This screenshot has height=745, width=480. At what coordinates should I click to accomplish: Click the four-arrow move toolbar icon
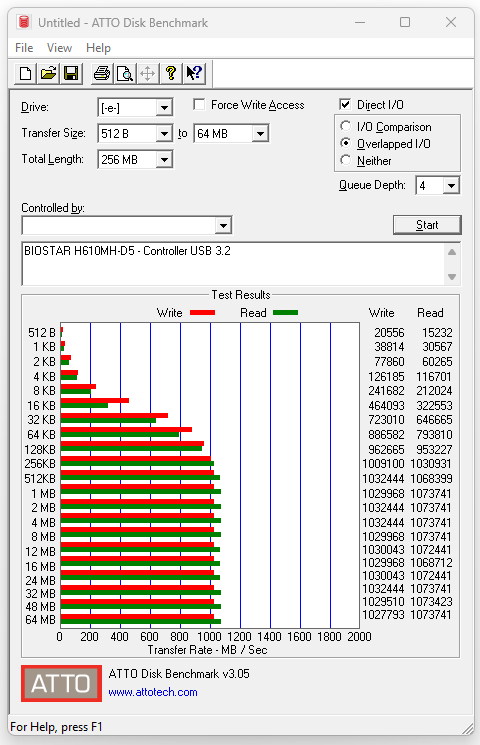pyautogui.click(x=148, y=74)
